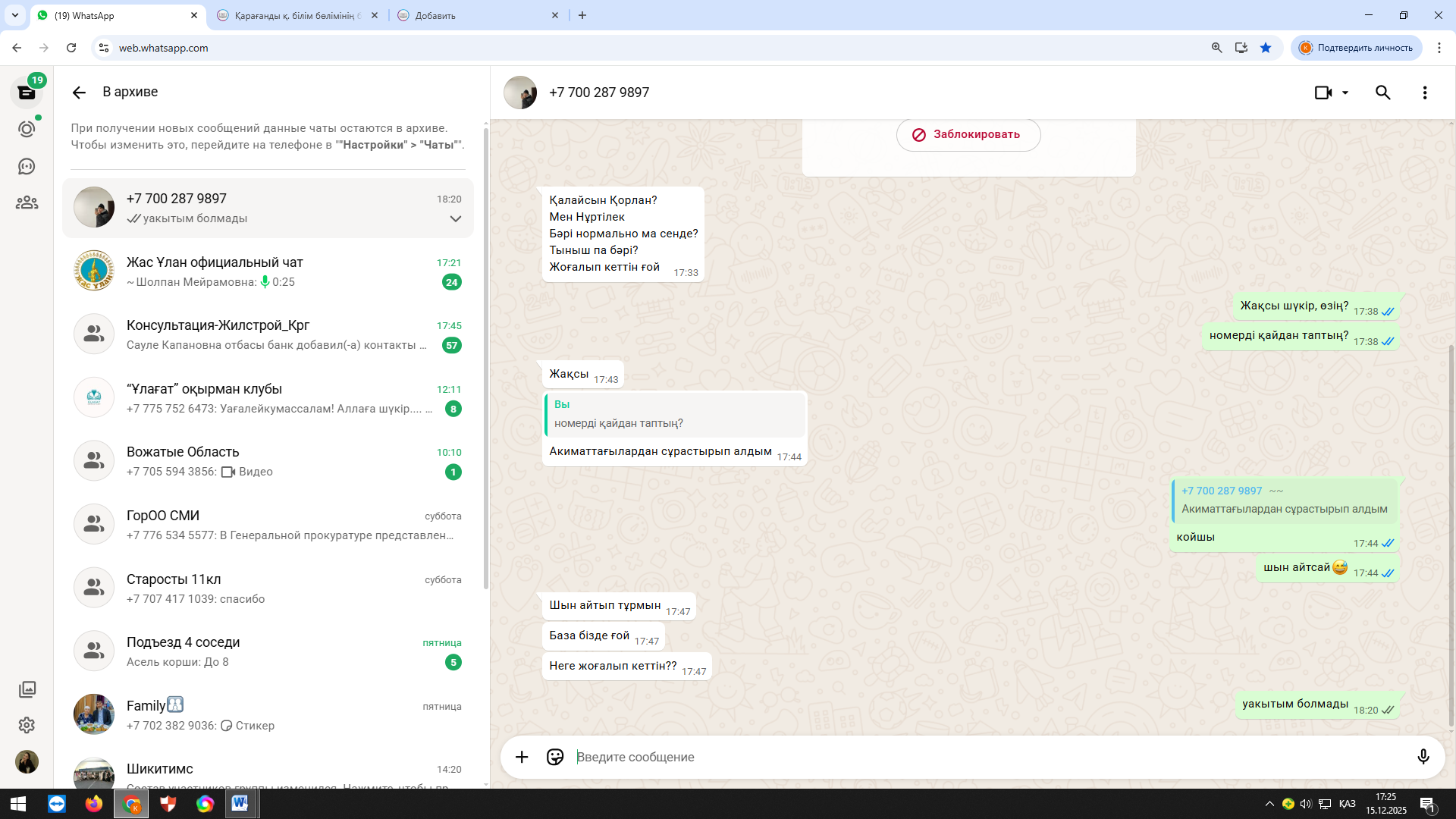This screenshot has height=819, width=1456.
Task: Click the Заблокировать button
Action: (x=968, y=135)
